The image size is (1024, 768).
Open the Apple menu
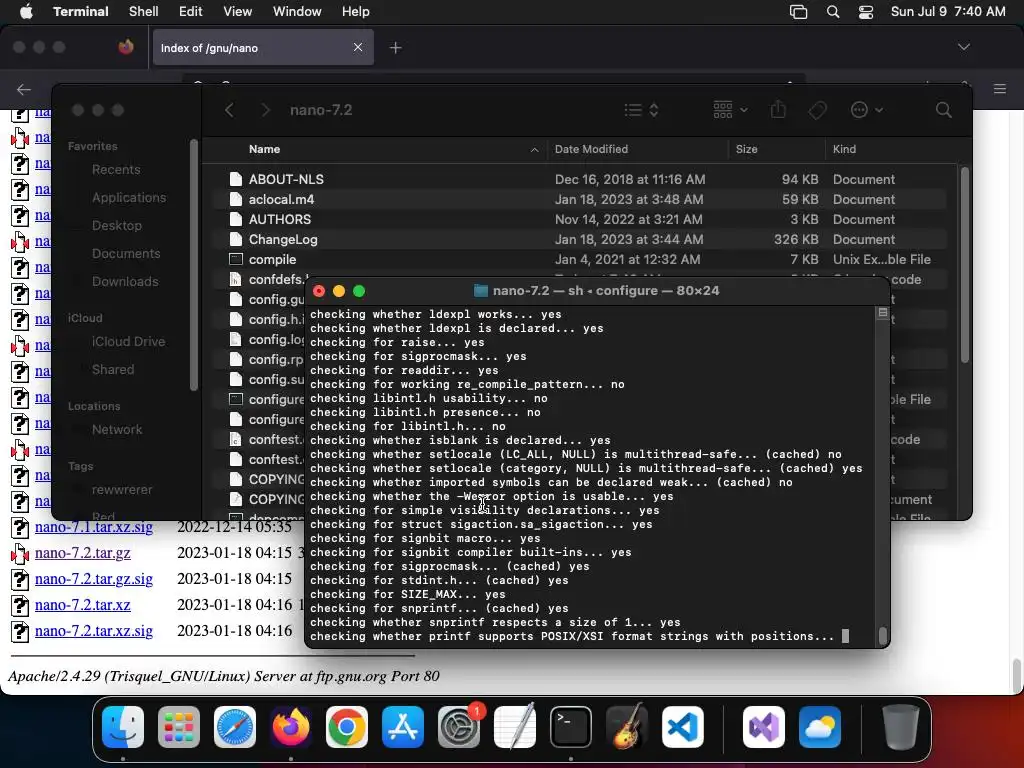point(26,11)
